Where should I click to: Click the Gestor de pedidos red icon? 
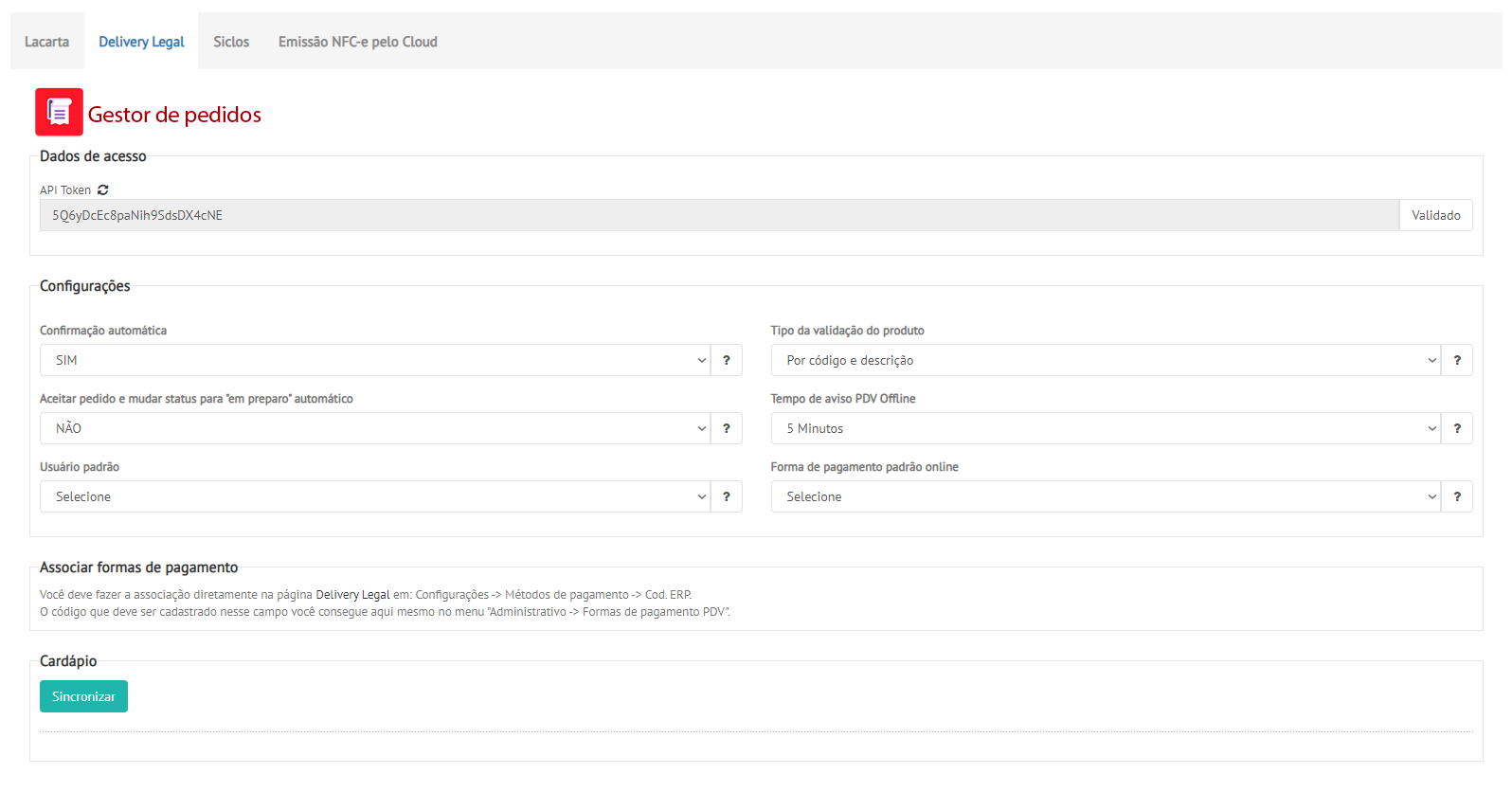coord(59,112)
